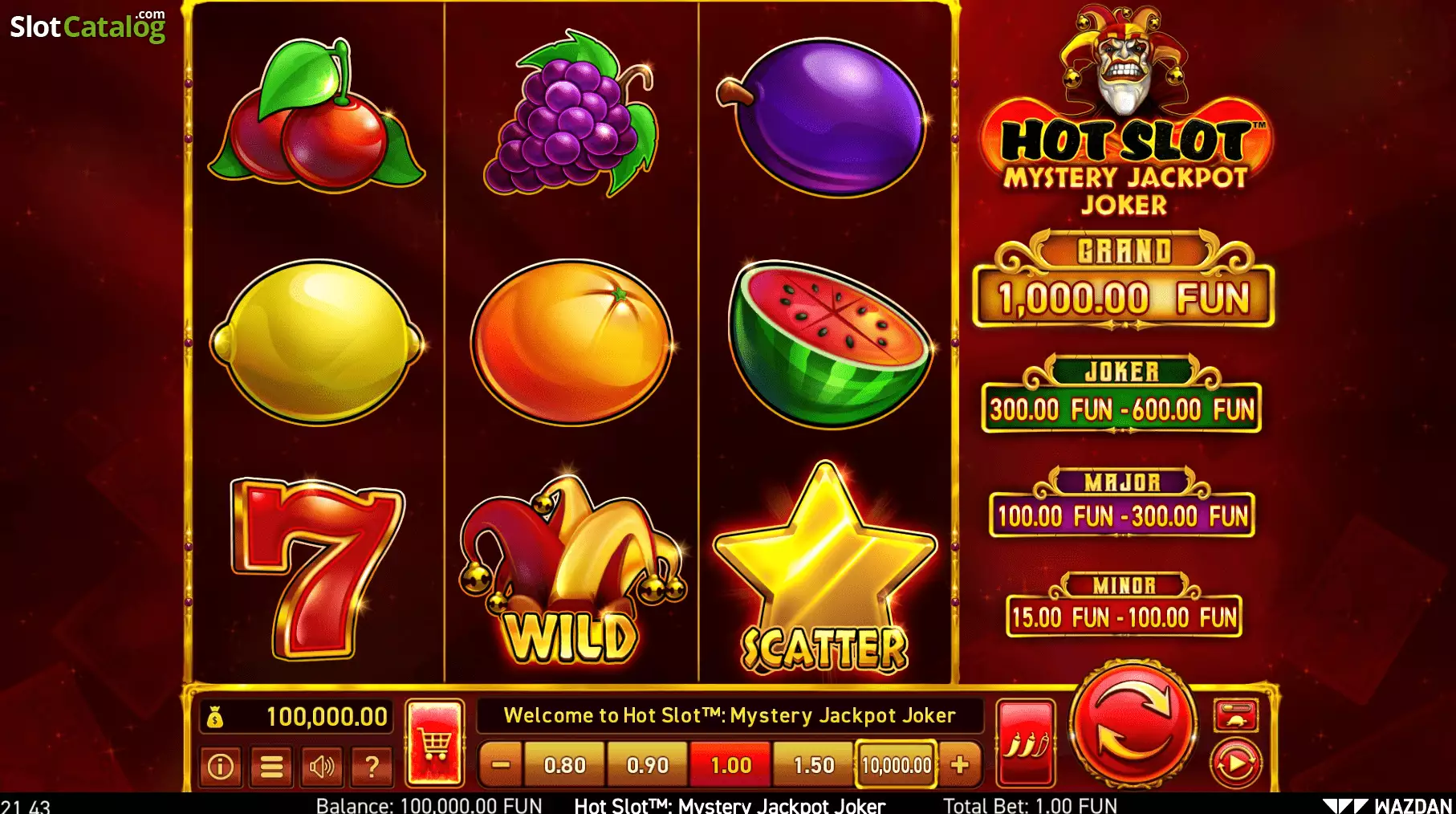Increase the bet with the plus button
Image resolution: width=1456 pixels, height=814 pixels.
coord(960,765)
